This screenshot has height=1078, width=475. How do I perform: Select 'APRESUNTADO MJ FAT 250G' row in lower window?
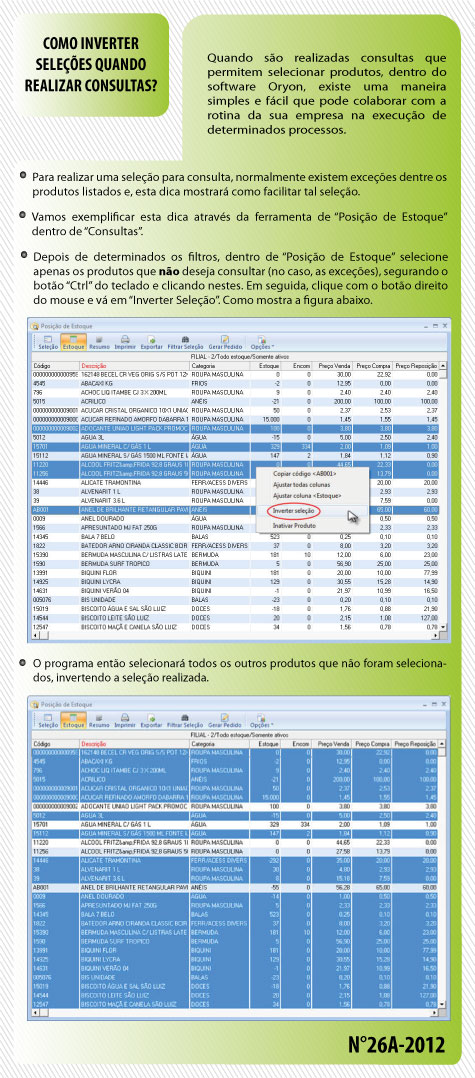pos(236,905)
